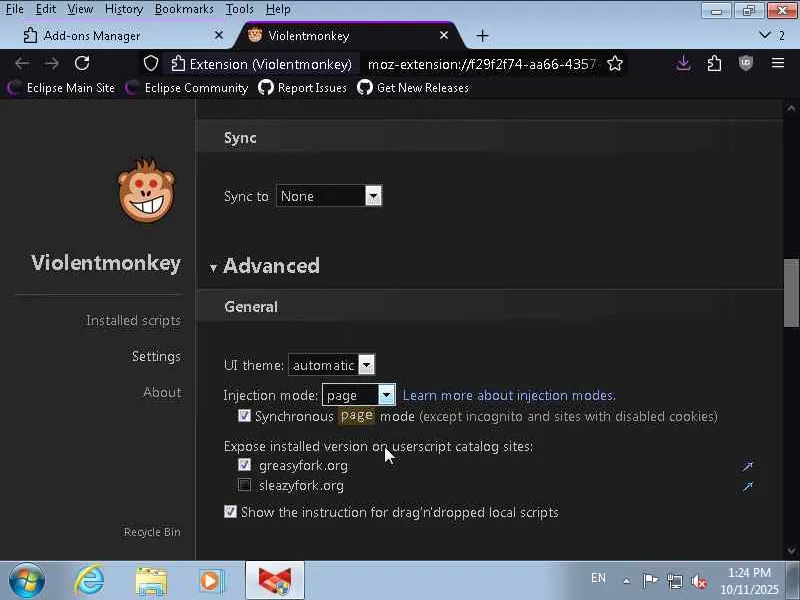800x600 pixels.
Task: Open the File menu
Action: click(x=14, y=9)
